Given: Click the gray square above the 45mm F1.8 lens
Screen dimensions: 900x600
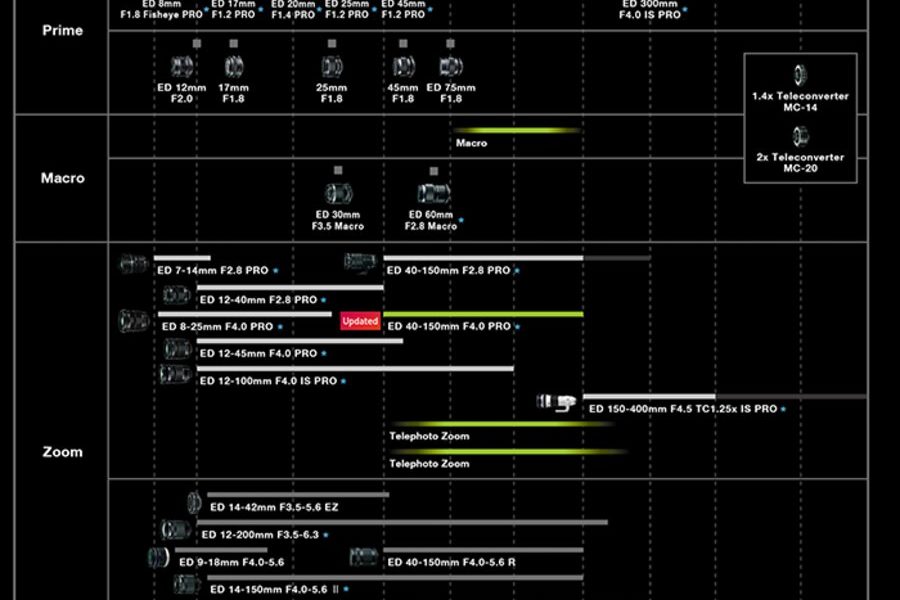Looking at the screenshot, I should click(x=403, y=44).
